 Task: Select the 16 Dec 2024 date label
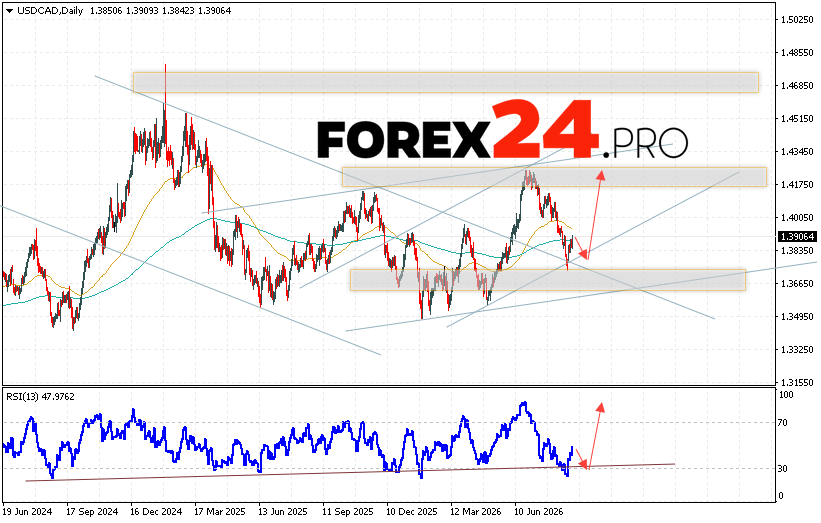pyautogui.click(x=156, y=511)
